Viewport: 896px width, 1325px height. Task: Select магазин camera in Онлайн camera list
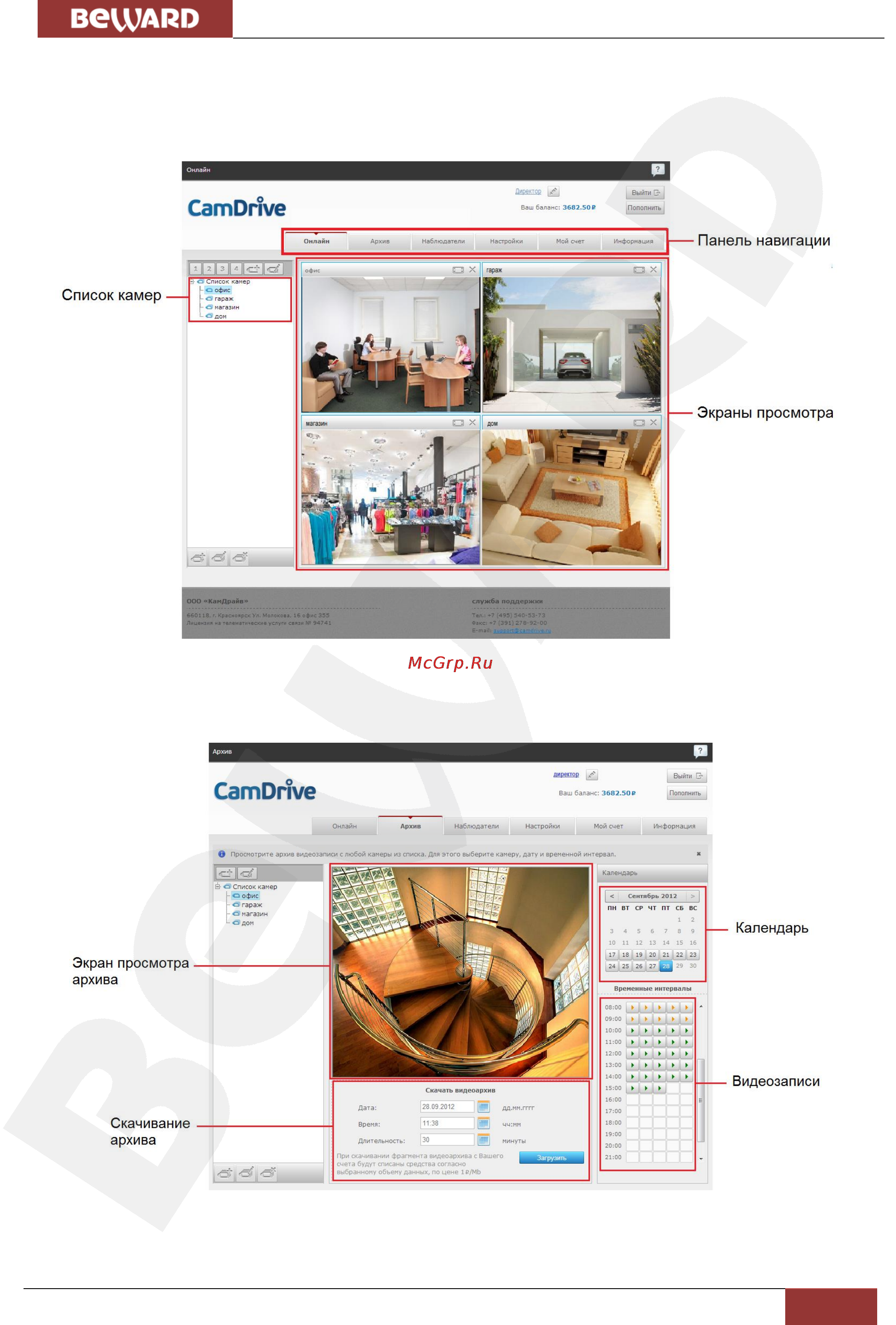pos(227,307)
